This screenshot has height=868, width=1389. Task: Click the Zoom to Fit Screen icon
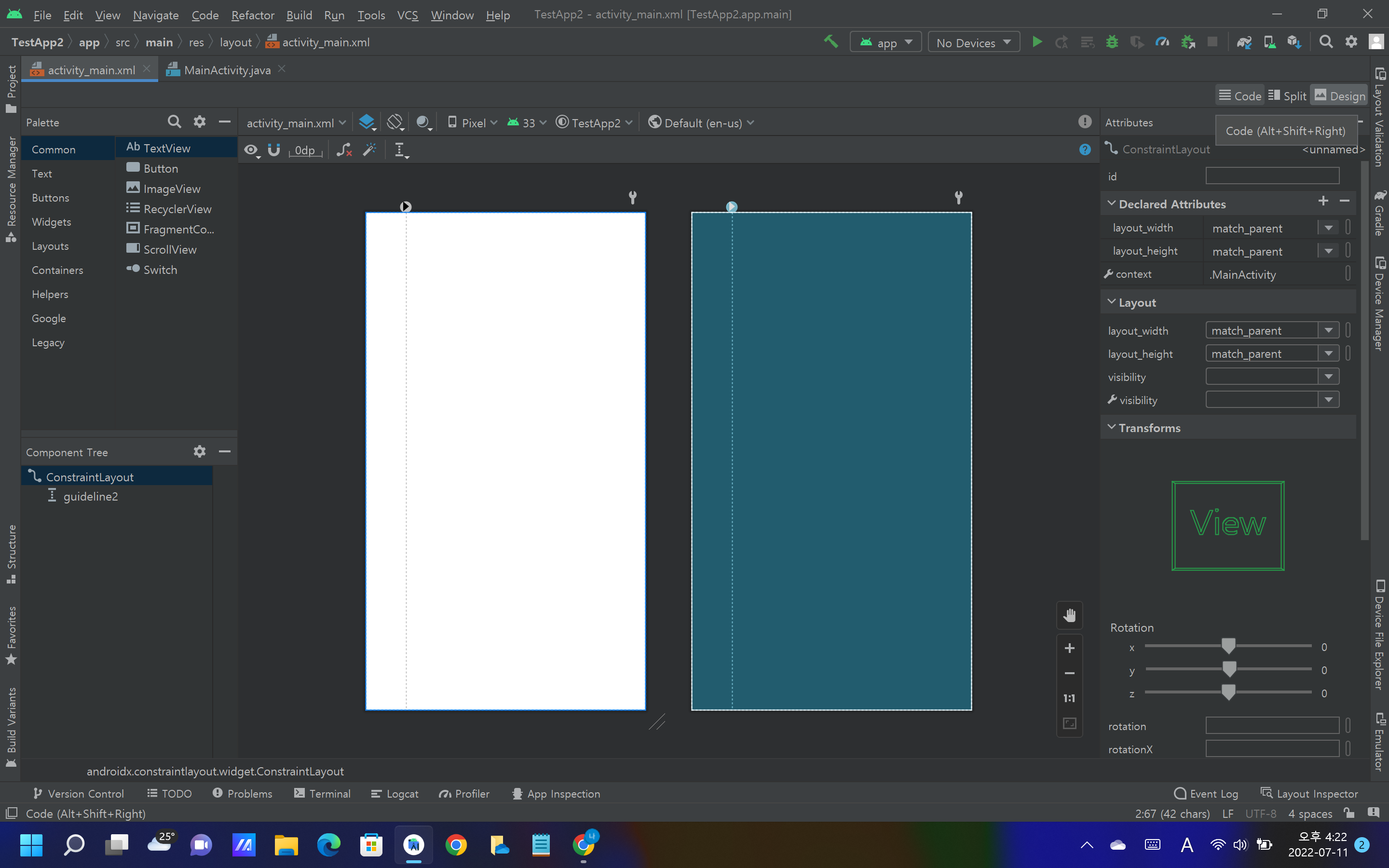click(x=1069, y=723)
